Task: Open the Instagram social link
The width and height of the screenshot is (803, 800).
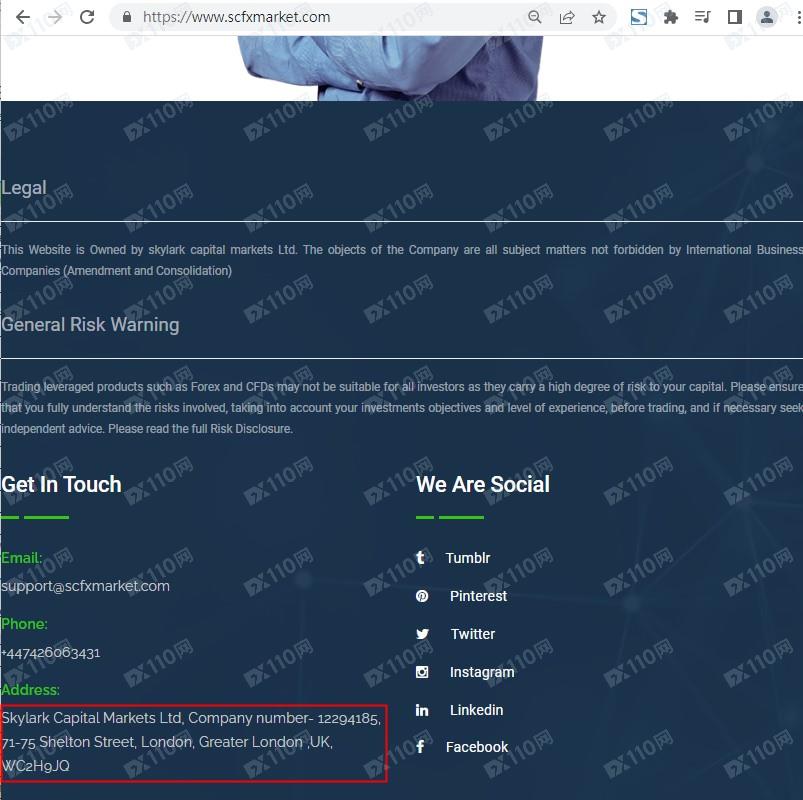Action: tap(465, 671)
